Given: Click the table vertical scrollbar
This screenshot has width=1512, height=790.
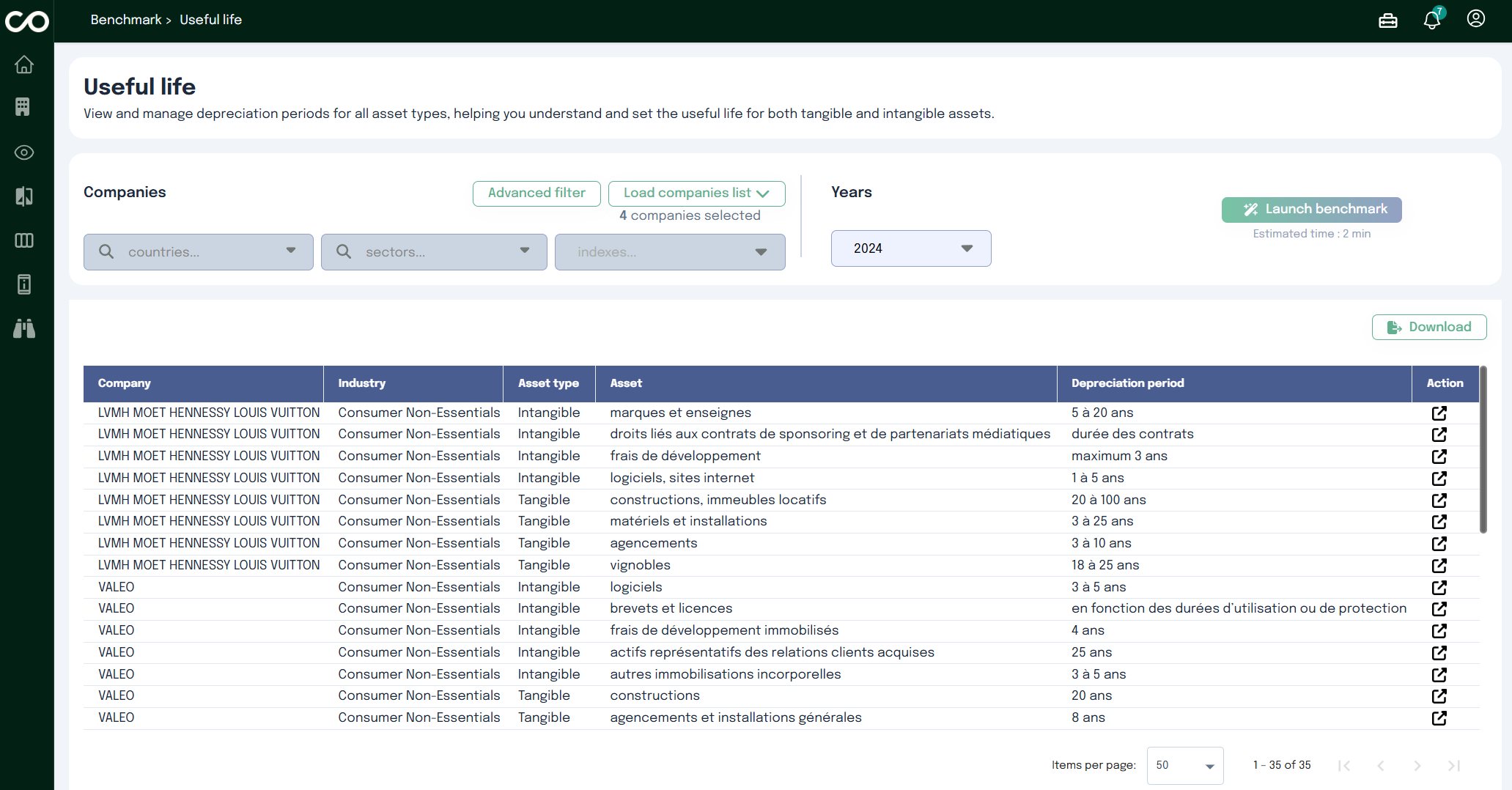Looking at the screenshot, I should (1483, 449).
